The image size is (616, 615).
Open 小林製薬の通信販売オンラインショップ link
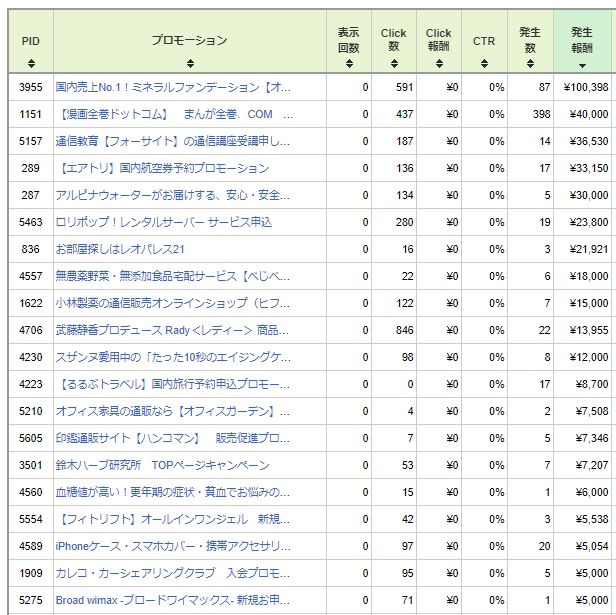tap(172, 303)
